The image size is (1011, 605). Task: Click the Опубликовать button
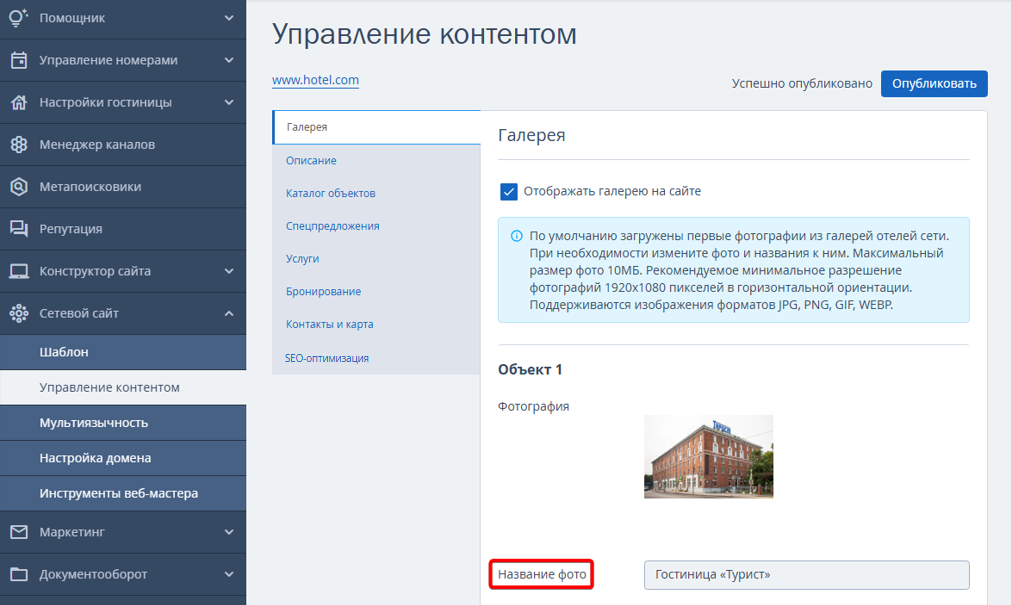[x=934, y=84]
